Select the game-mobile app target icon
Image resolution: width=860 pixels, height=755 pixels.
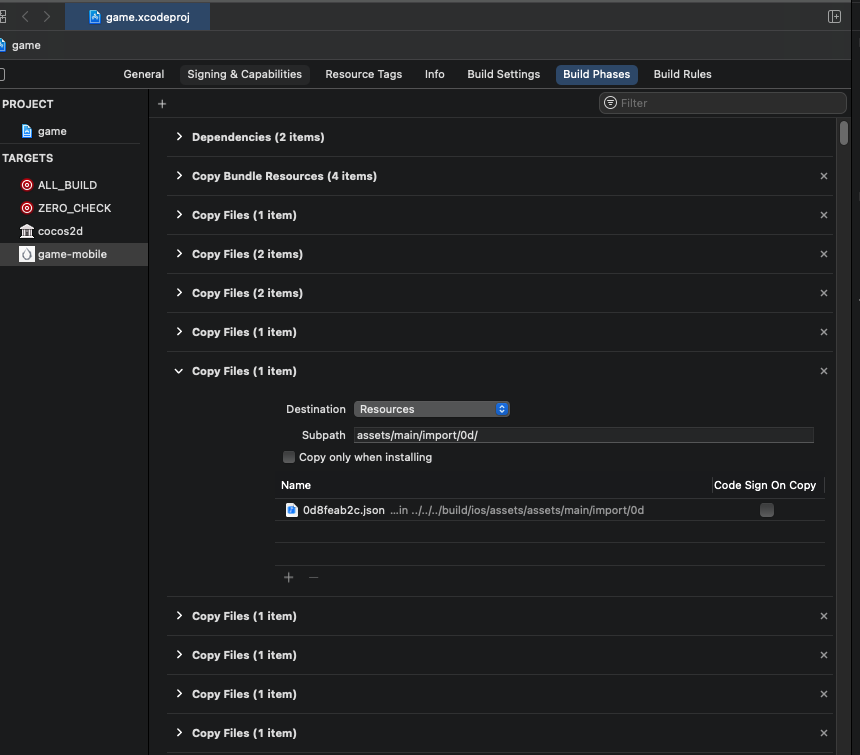[27, 254]
